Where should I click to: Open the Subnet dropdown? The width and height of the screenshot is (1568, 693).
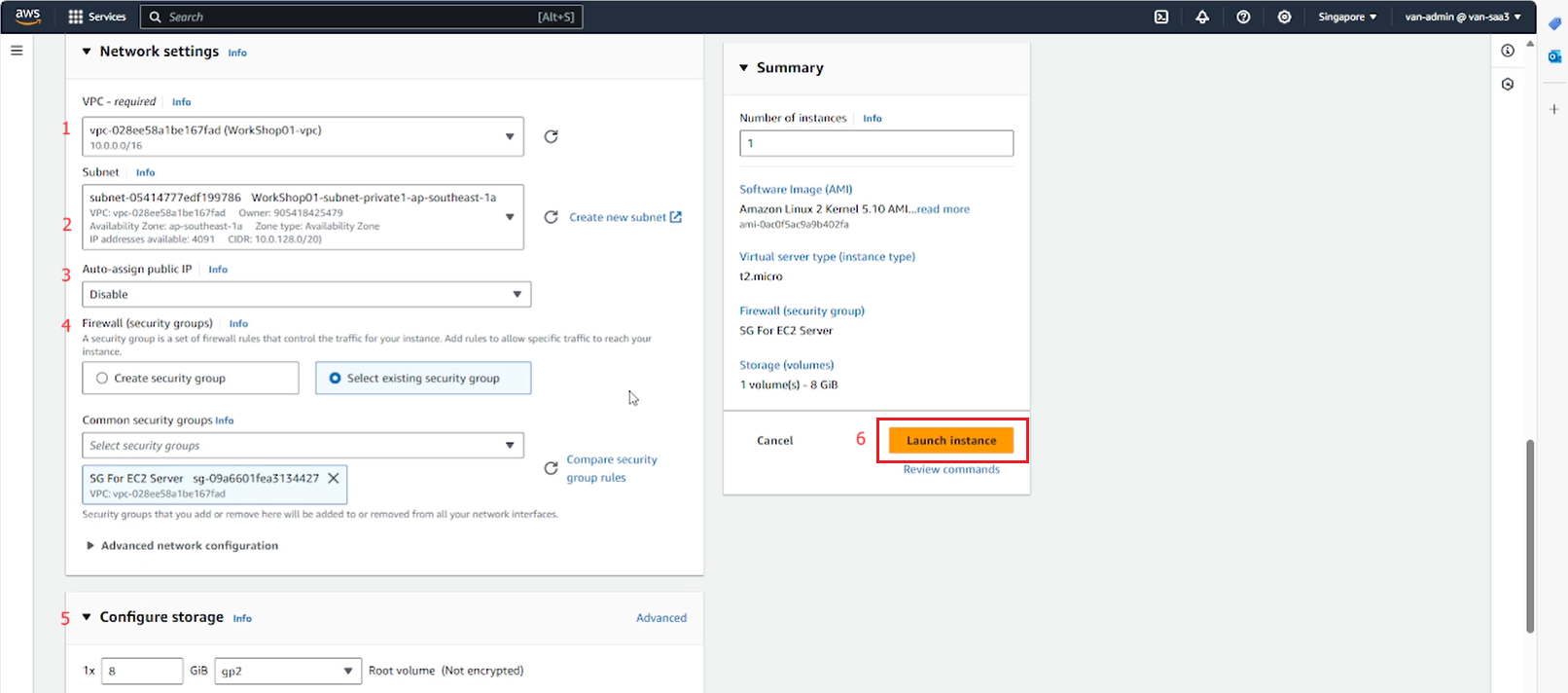click(303, 217)
